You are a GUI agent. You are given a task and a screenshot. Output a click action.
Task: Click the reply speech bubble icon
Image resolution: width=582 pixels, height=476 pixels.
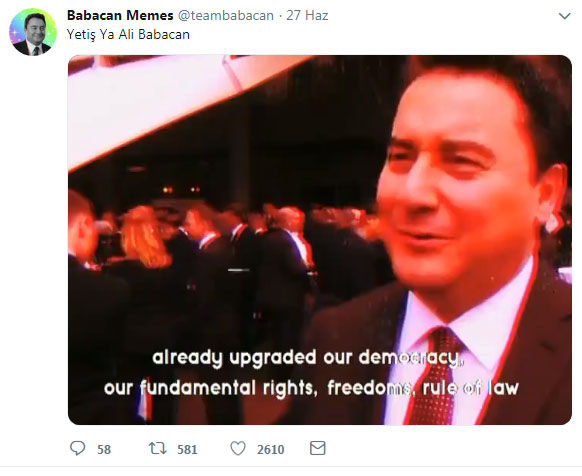tap(78, 448)
